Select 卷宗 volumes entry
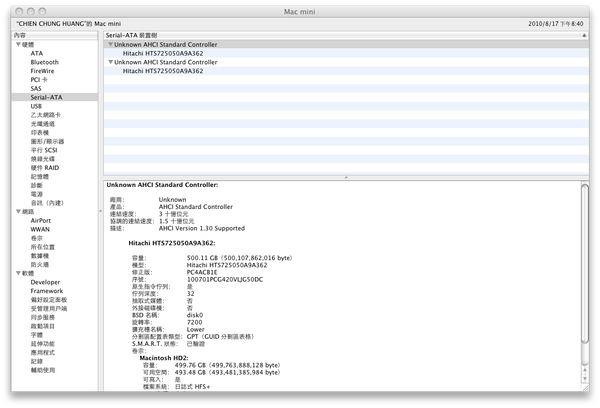The height and width of the screenshot is (408, 600). [x=37, y=238]
